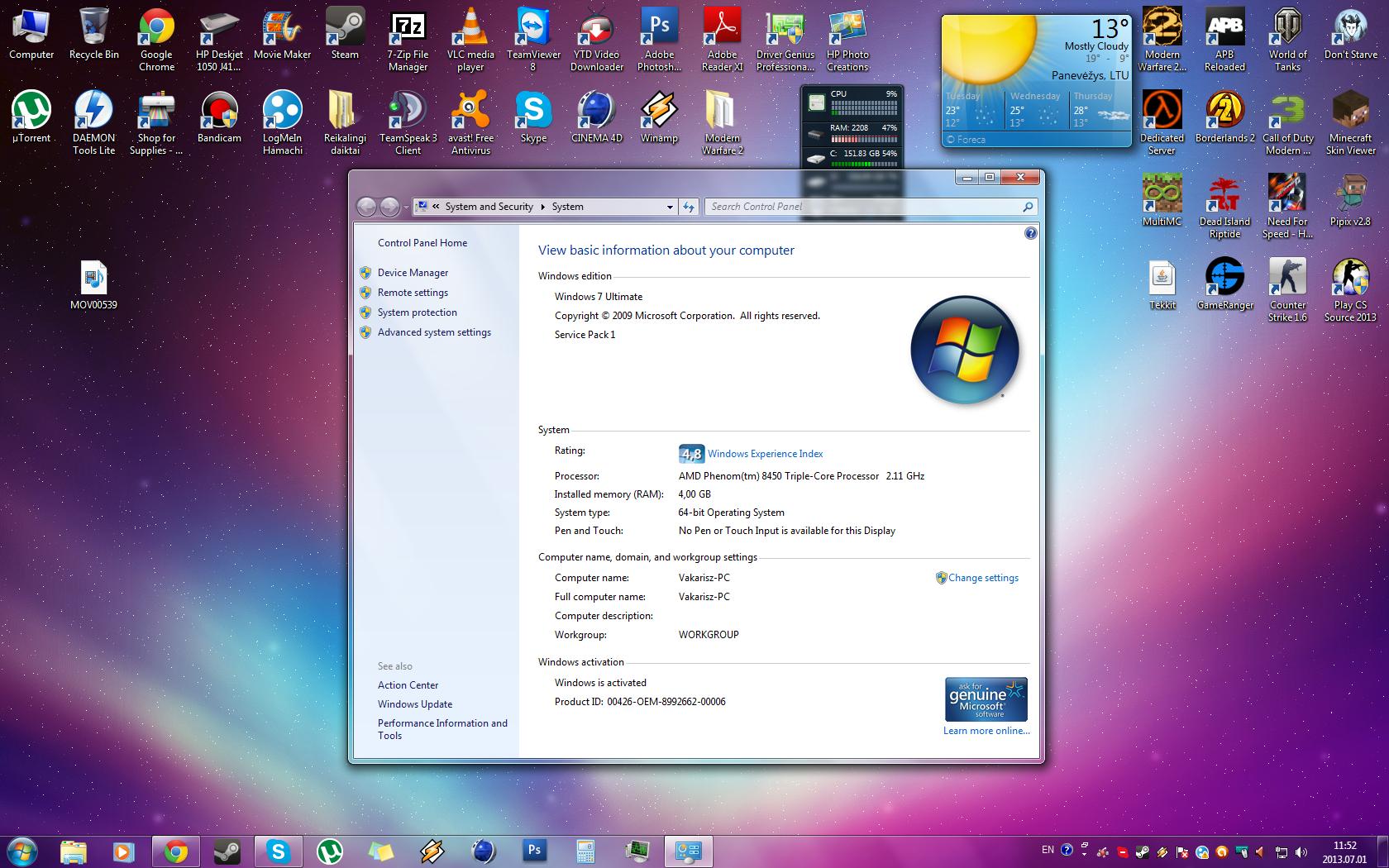This screenshot has width=1389, height=868.
Task: Expand the address bar history dropdown
Action: click(x=670, y=207)
